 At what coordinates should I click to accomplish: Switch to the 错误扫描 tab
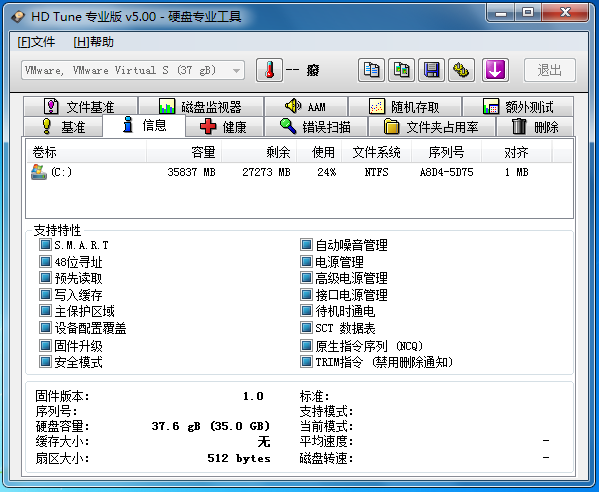point(316,126)
